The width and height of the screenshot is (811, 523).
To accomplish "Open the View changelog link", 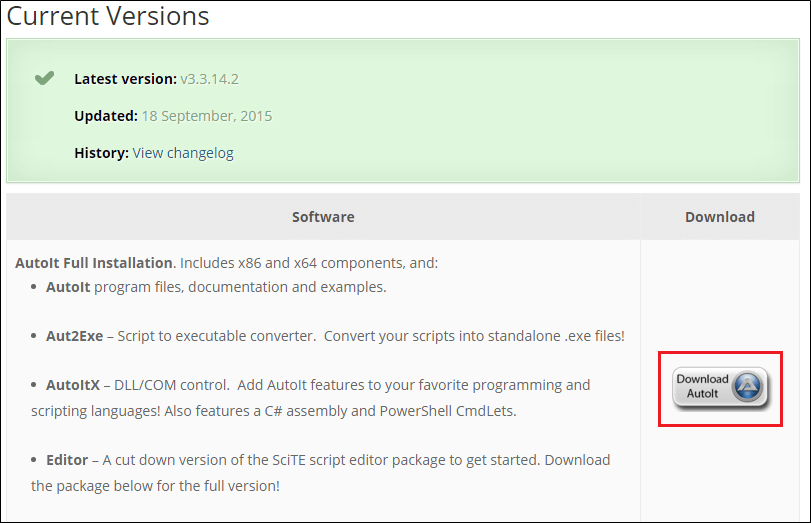I will (x=183, y=153).
